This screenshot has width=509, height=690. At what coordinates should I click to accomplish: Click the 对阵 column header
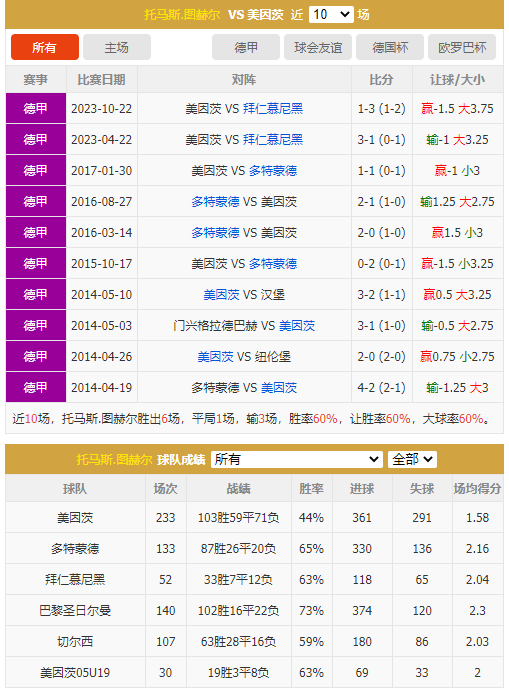click(x=244, y=80)
